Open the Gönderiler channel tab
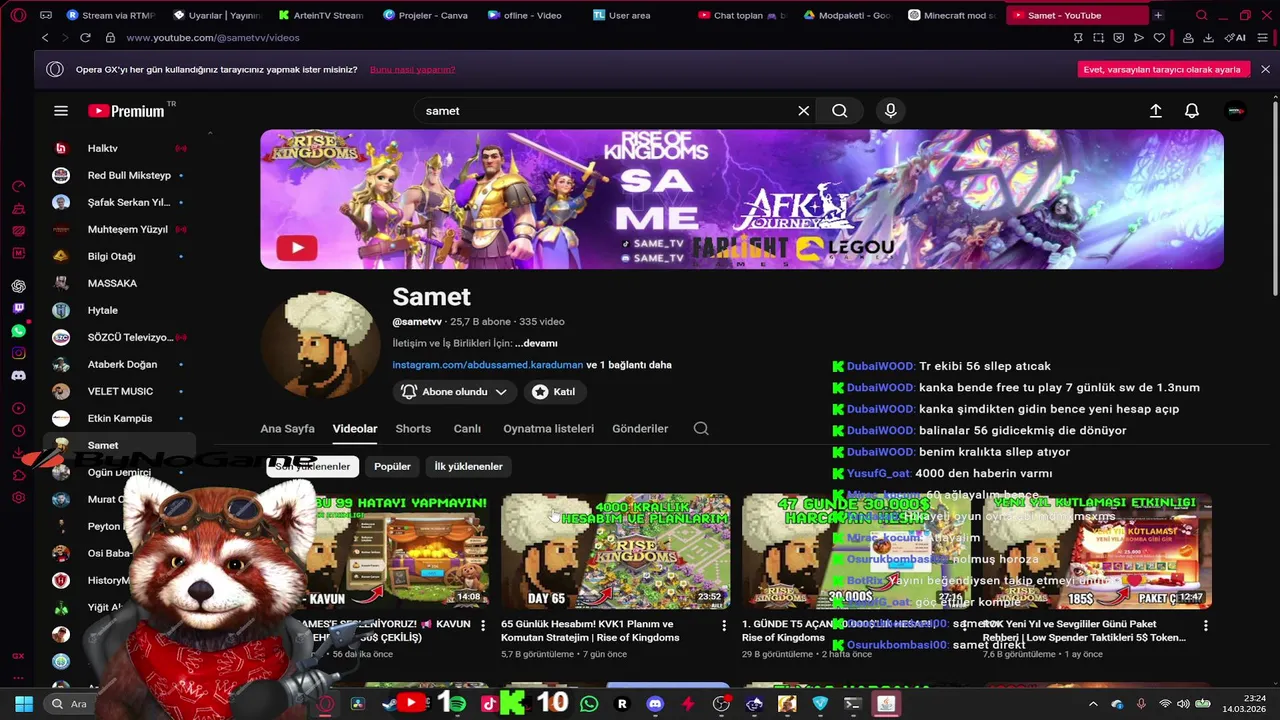1280x720 pixels. click(640, 428)
